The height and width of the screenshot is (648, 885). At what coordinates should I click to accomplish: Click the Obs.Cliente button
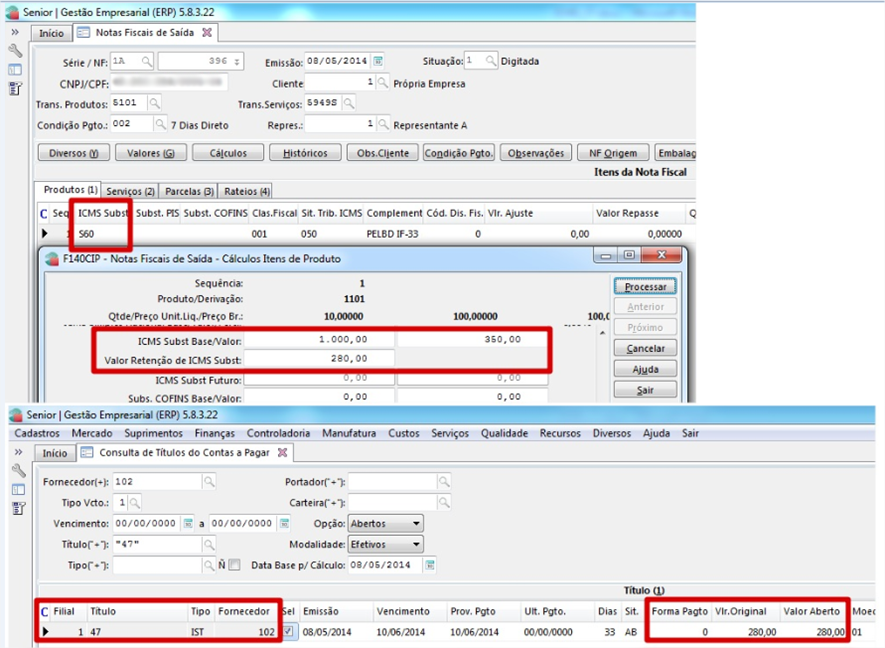click(382, 153)
